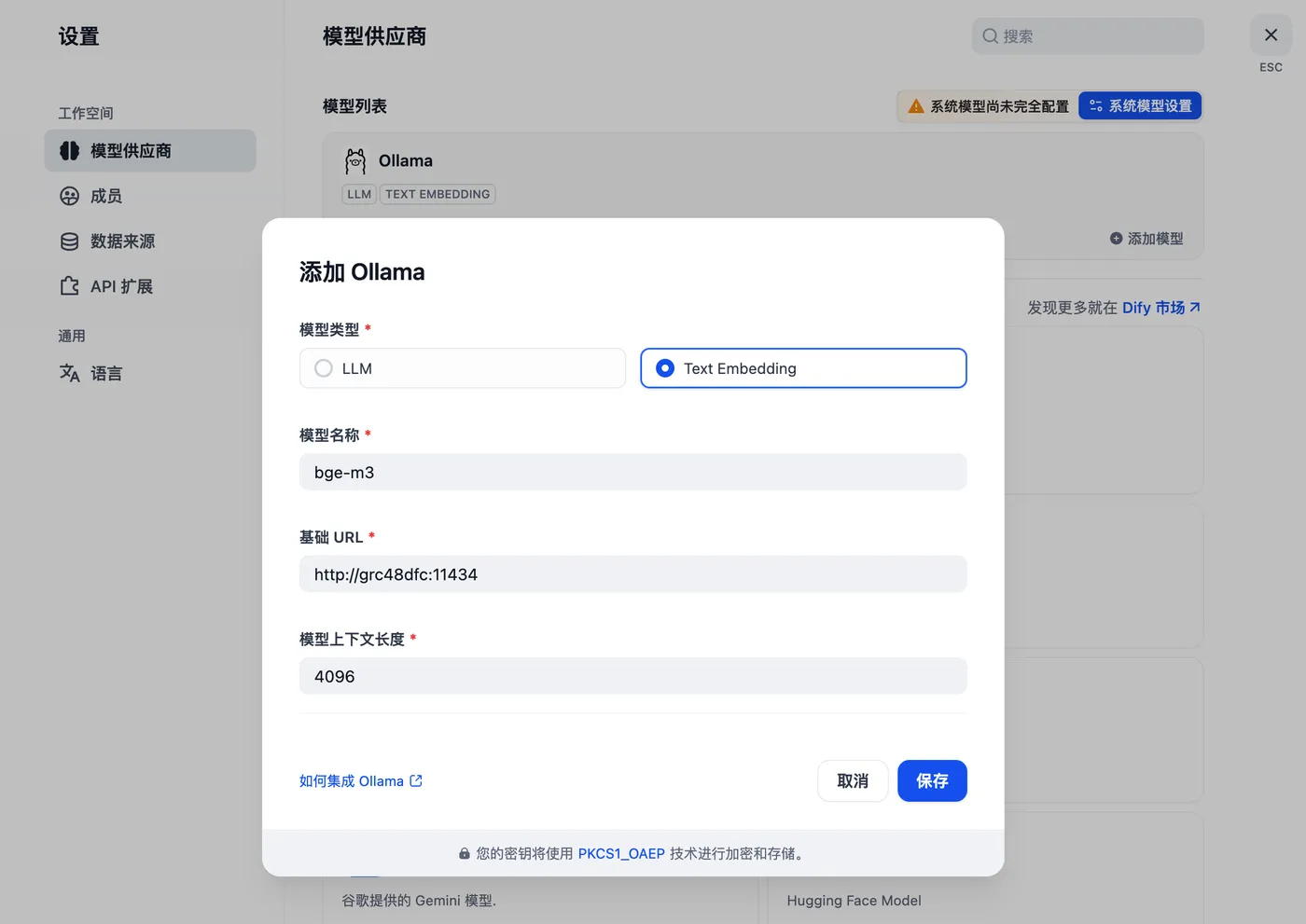
Task: Click the arrow icon after Dify 市场
Action: click(1195, 307)
